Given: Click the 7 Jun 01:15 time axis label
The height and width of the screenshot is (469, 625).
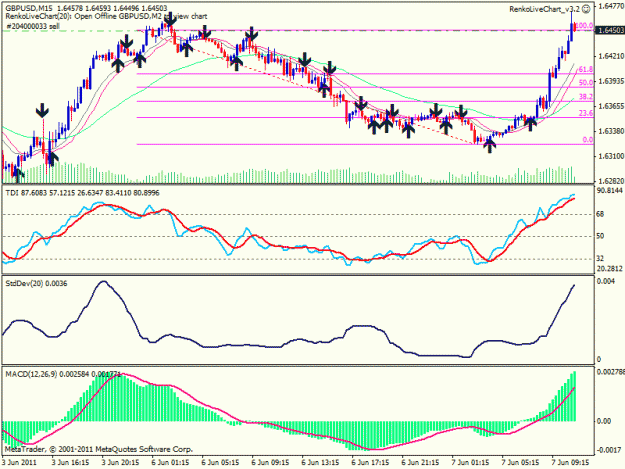Looking at the screenshot, I should pos(471,462).
